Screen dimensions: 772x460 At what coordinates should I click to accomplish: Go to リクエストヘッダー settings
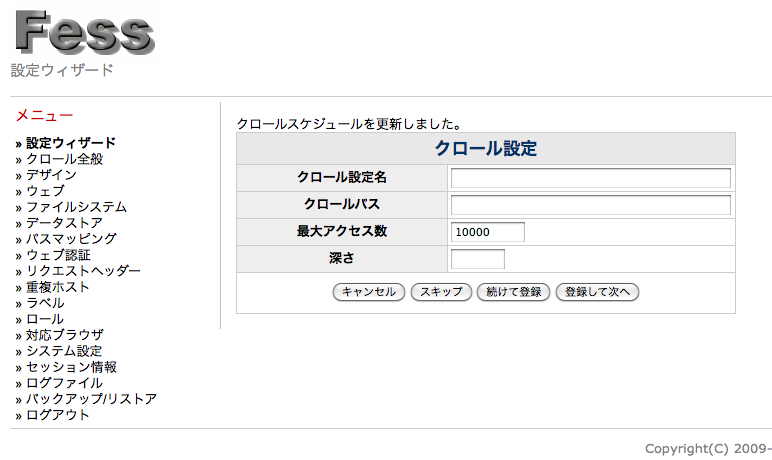83,271
